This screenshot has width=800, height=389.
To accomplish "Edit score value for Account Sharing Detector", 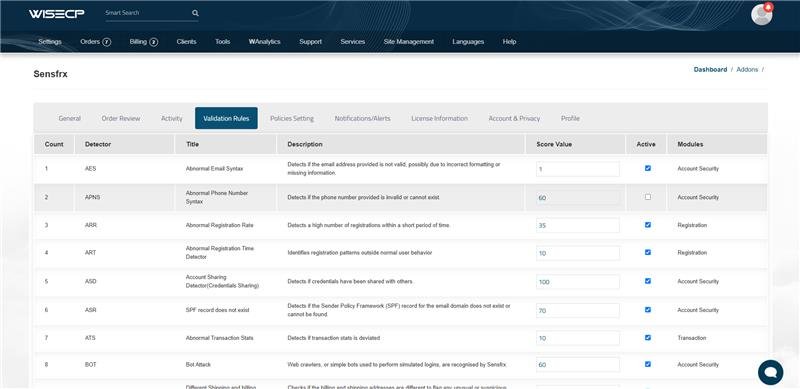I will point(578,282).
